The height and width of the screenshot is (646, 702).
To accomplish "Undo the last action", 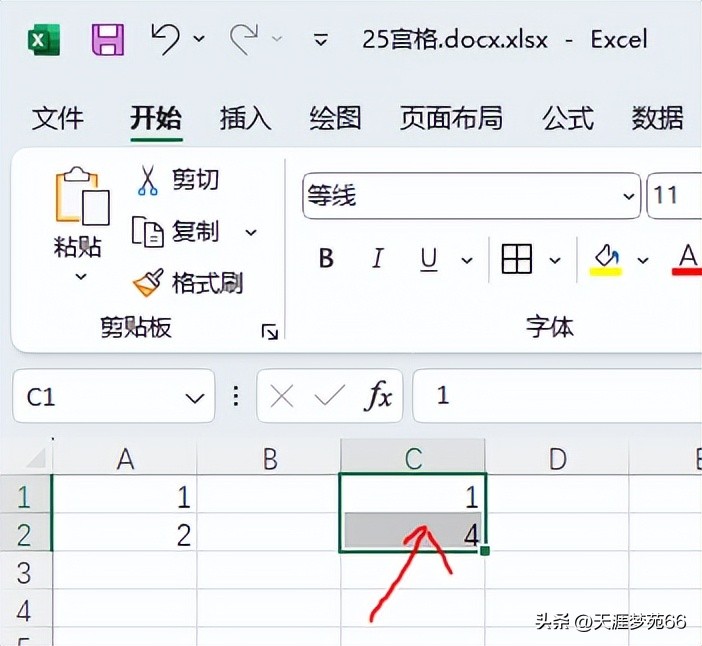I will coord(166,39).
